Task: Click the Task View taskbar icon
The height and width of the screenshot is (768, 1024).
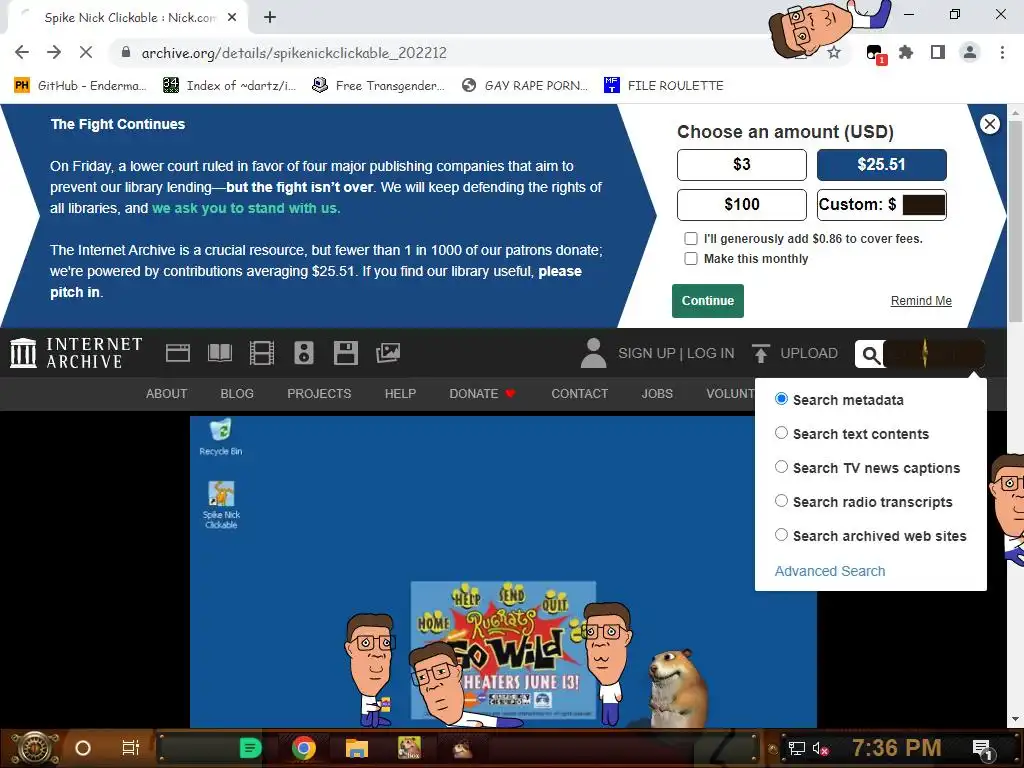Action: (x=131, y=748)
